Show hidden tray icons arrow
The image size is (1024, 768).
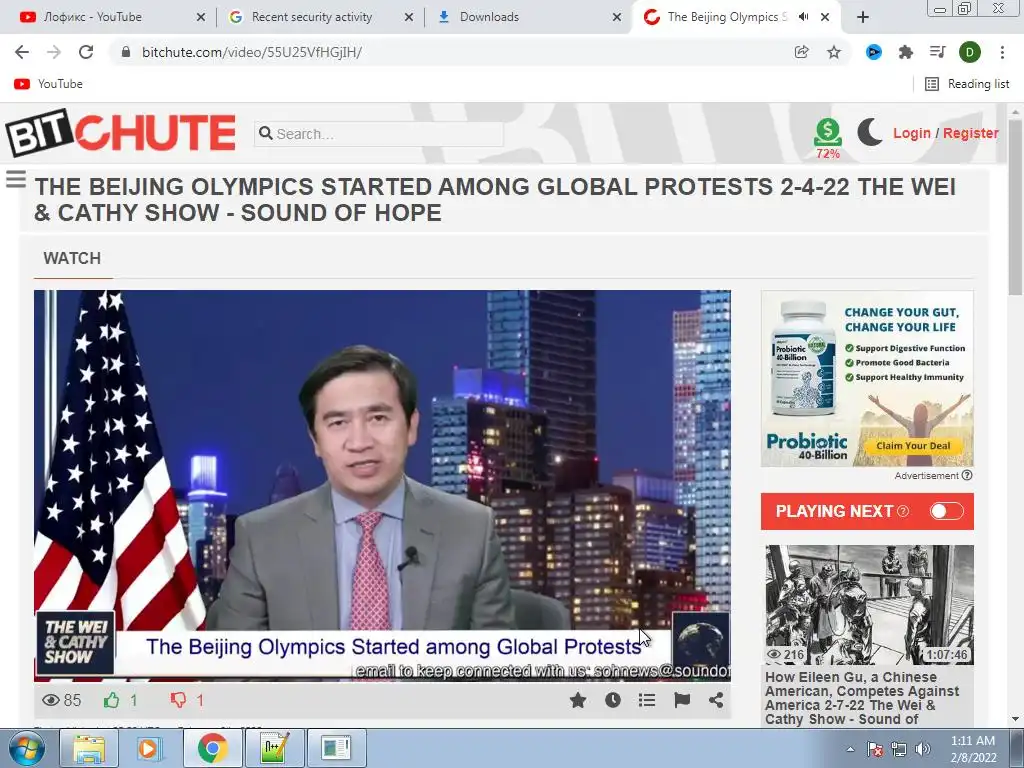click(x=850, y=749)
